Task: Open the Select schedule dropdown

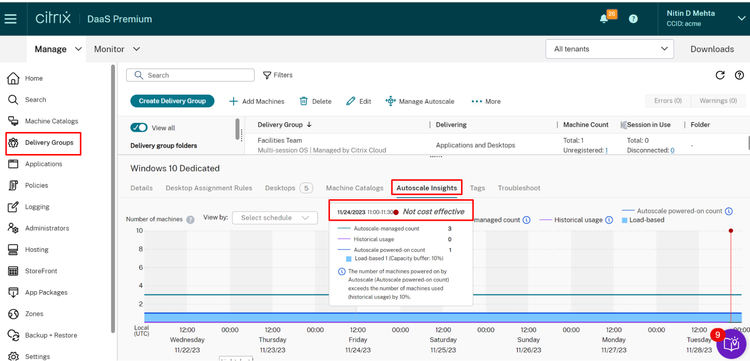Action: pos(275,218)
